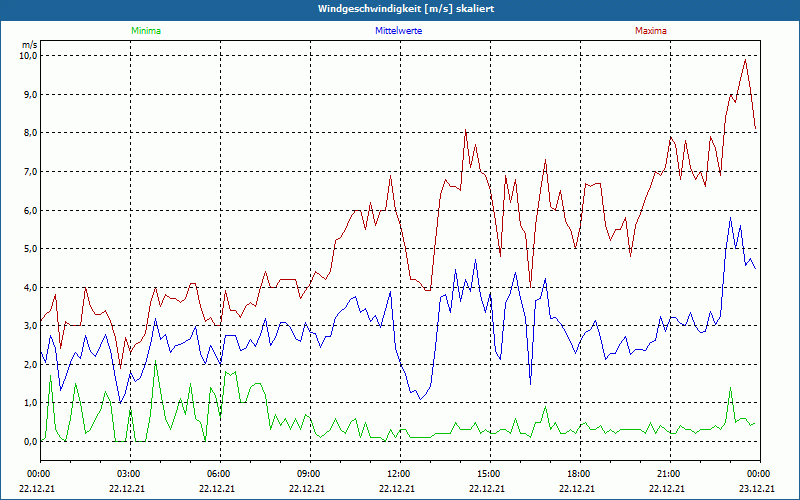This screenshot has width=800, height=500.
Task: Click the '0,0' y-axis value
Action: point(31,441)
